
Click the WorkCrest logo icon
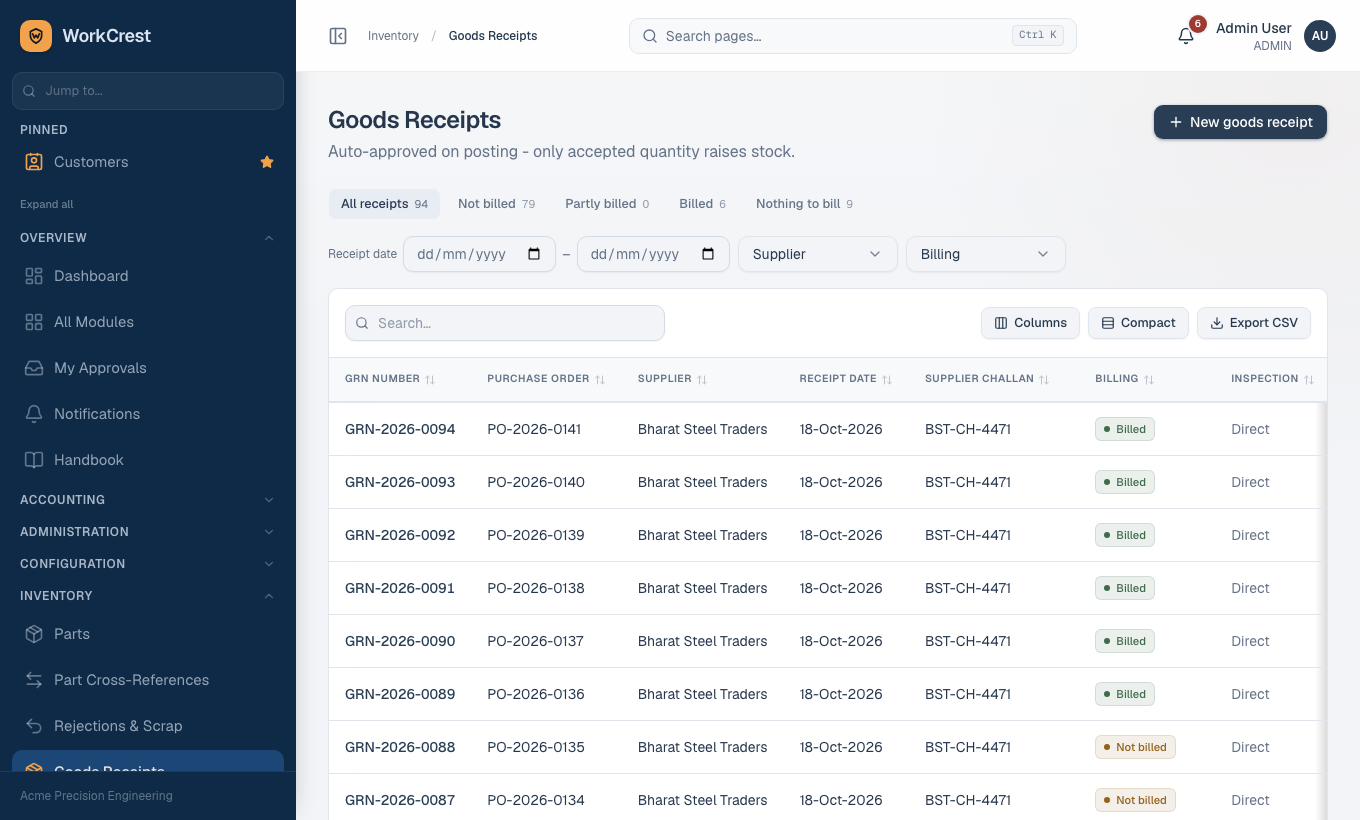pyautogui.click(x=36, y=36)
